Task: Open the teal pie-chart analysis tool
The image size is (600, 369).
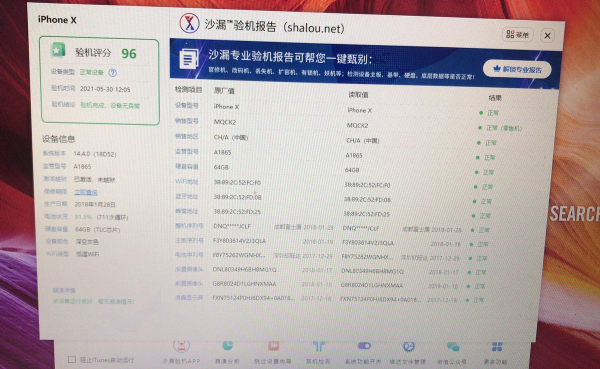Action: click(x=227, y=346)
